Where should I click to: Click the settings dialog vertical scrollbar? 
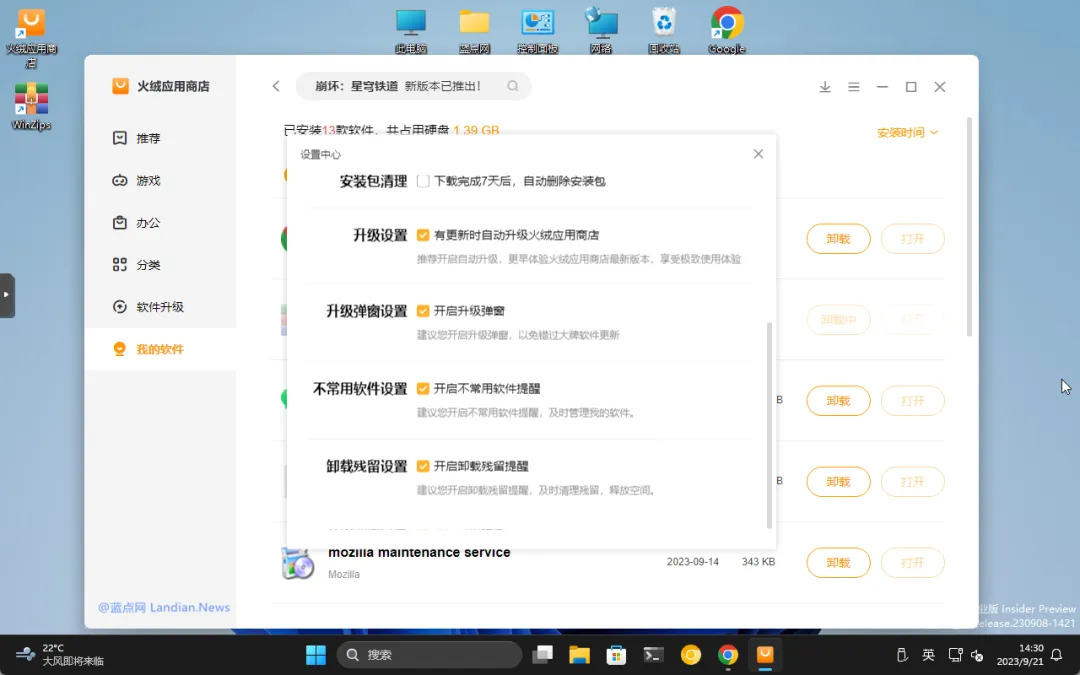769,425
